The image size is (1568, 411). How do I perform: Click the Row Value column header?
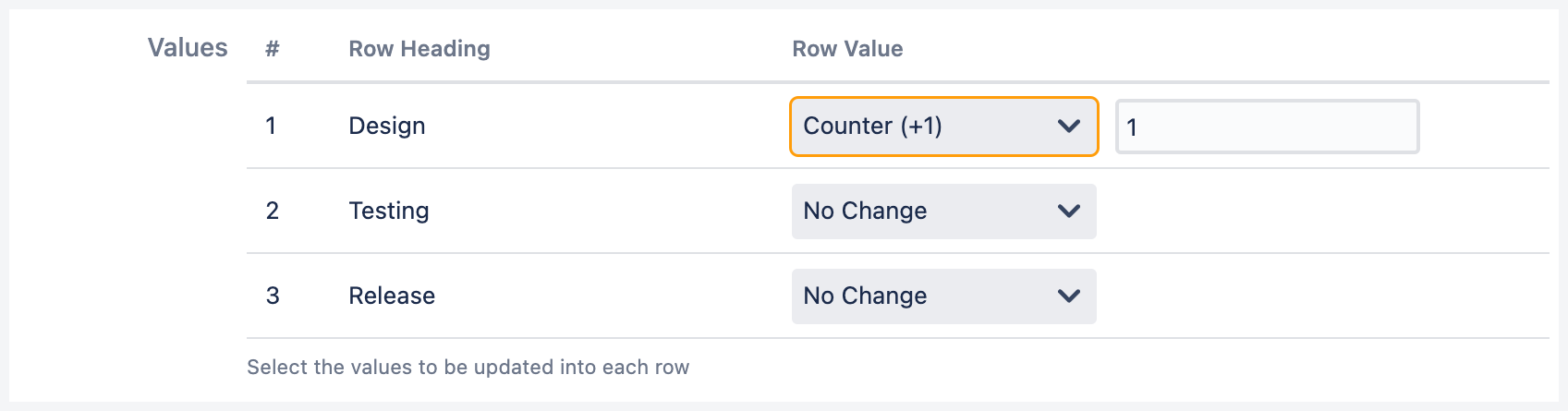[847, 49]
